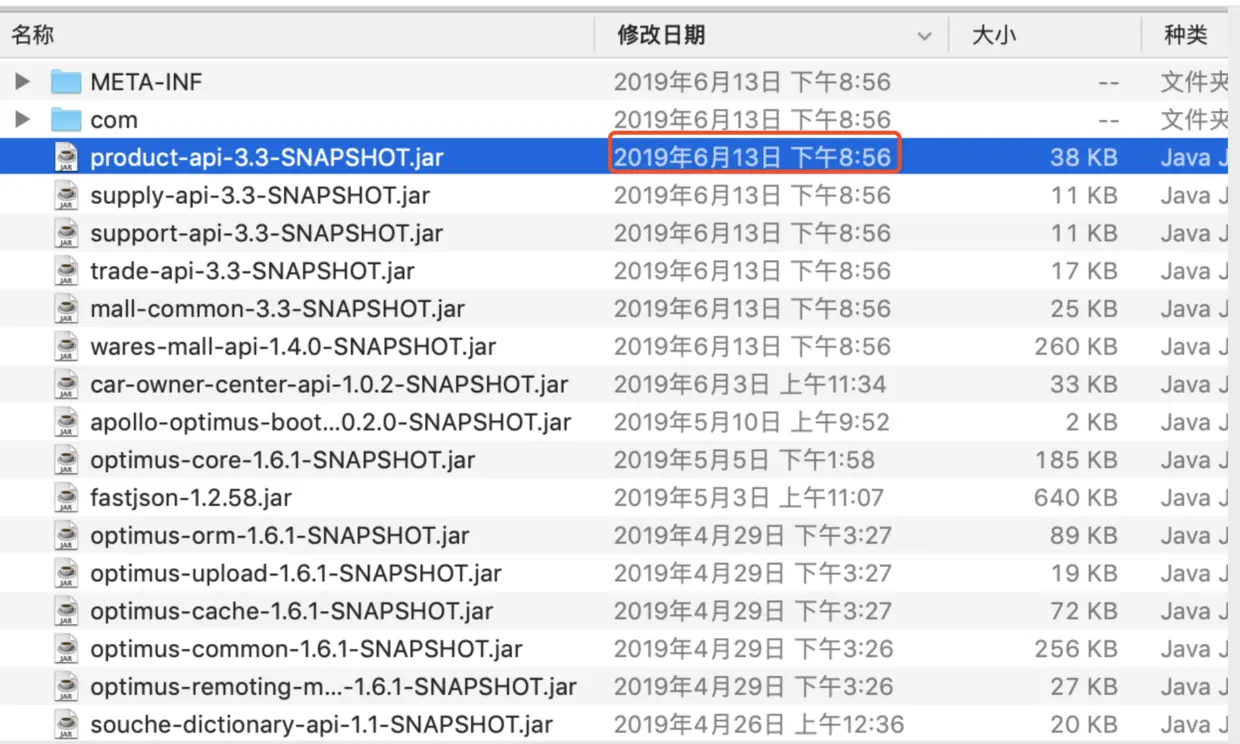Select file supply-api-3.3-SNAPSHOT.jar
The height and width of the screenshot is (744, 1240).
(x=260, y=195)
